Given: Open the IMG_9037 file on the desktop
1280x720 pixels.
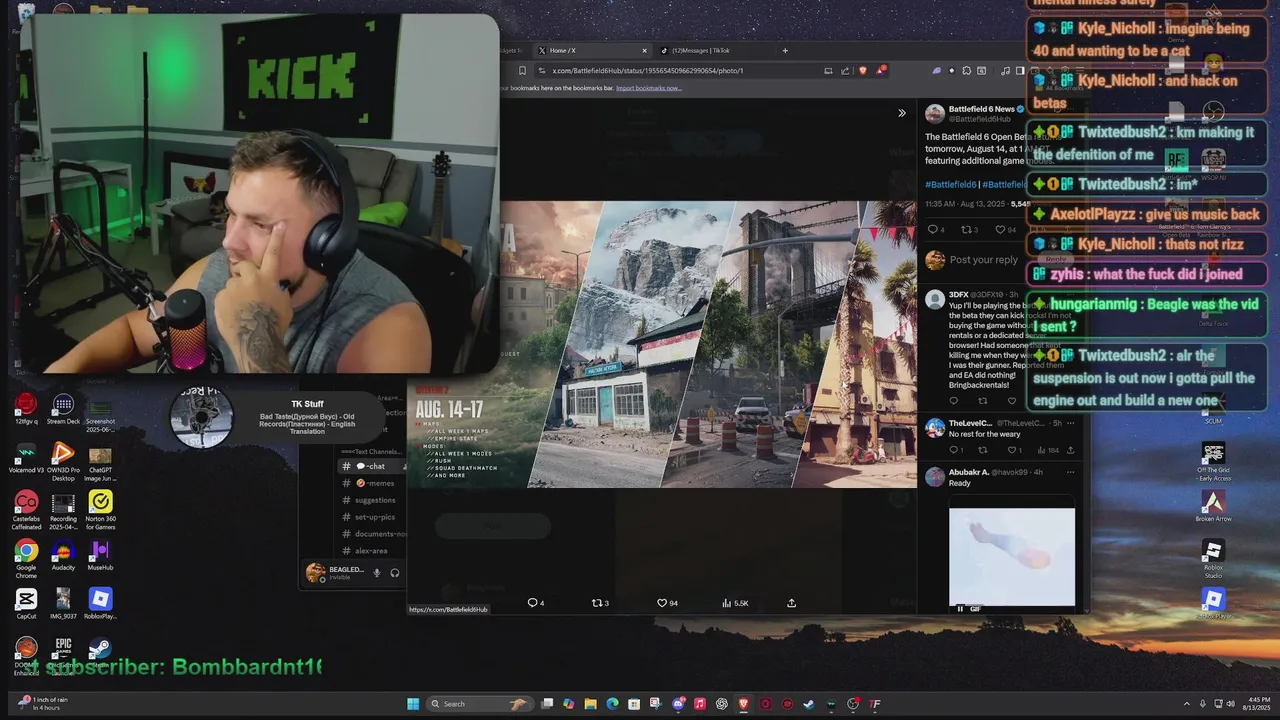Looking at the screenshot, I should tap(63, 604).
